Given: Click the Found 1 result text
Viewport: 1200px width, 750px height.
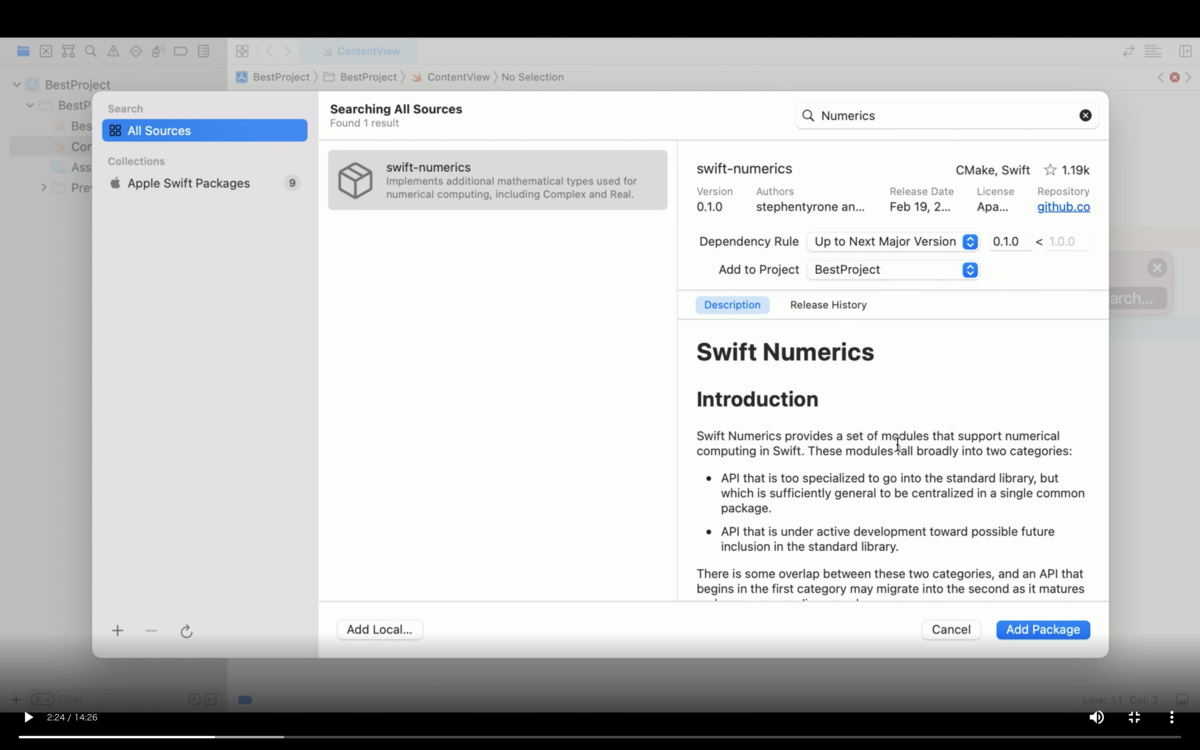Looking at the screenshot, I should pos(364,124).
